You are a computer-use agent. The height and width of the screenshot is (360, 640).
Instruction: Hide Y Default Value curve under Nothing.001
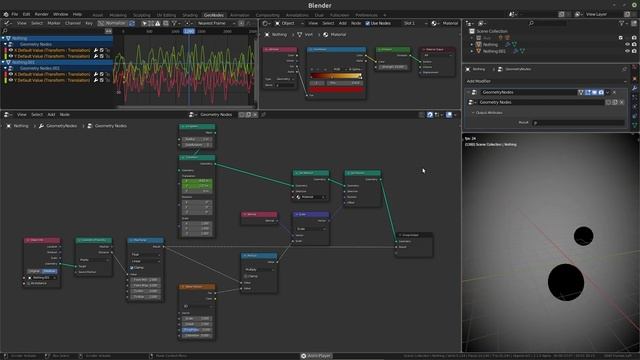tap(11, 80)
